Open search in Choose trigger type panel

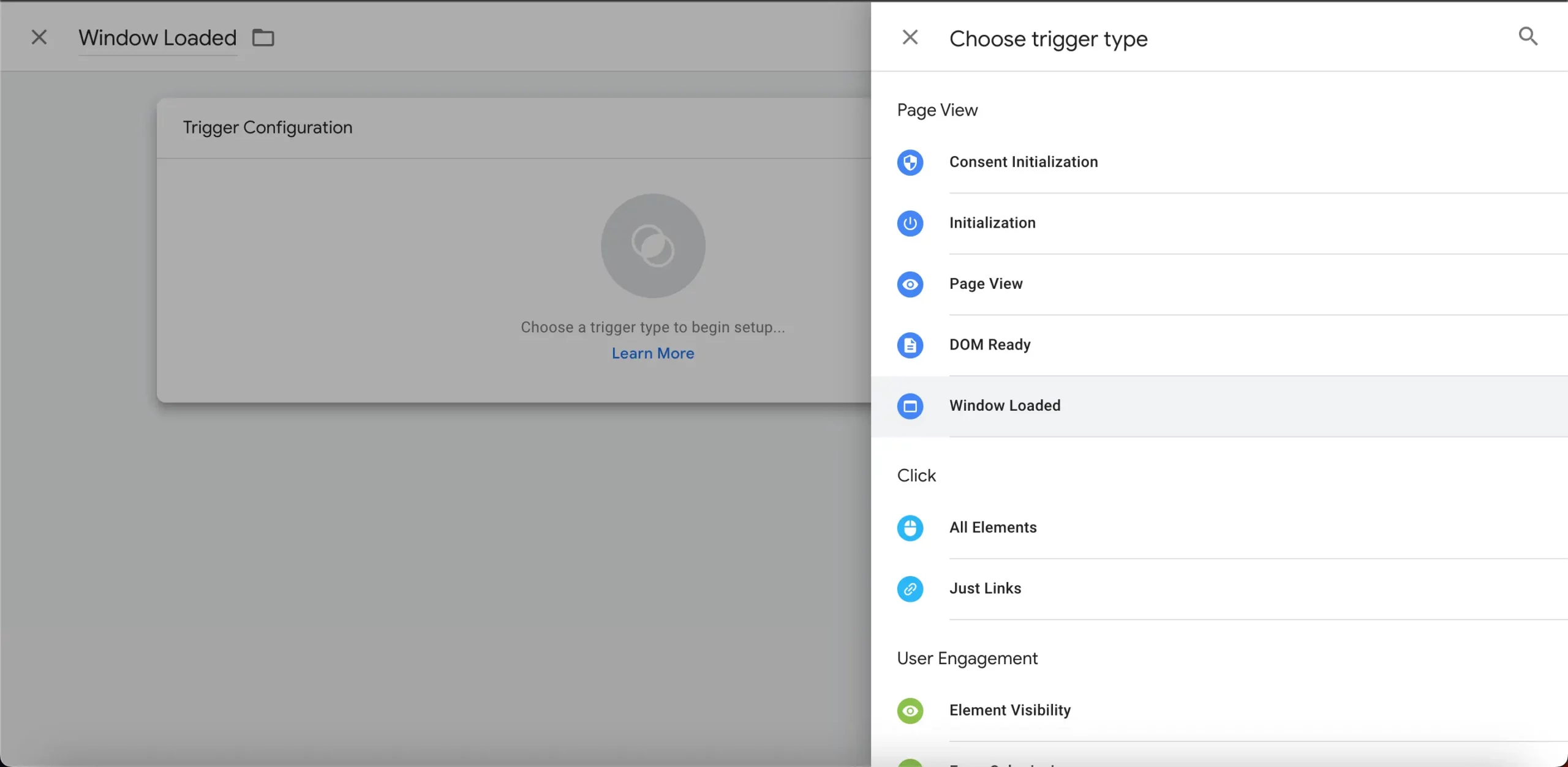[x=1528, y=37]
